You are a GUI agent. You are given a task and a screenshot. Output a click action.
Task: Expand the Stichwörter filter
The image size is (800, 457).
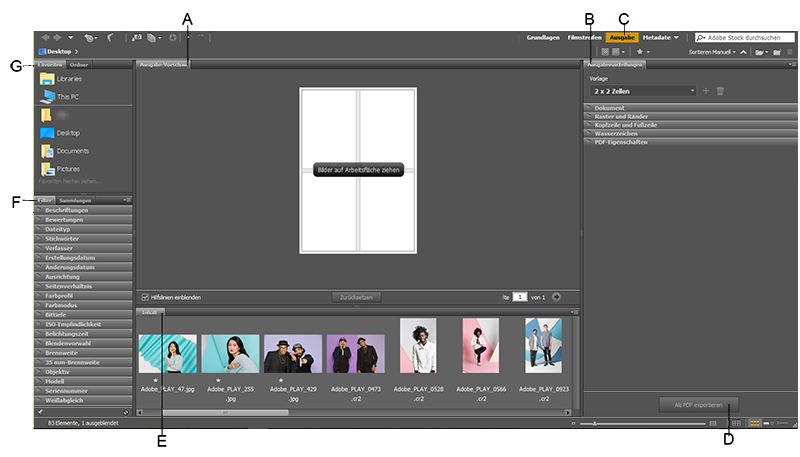click(84, 239)
